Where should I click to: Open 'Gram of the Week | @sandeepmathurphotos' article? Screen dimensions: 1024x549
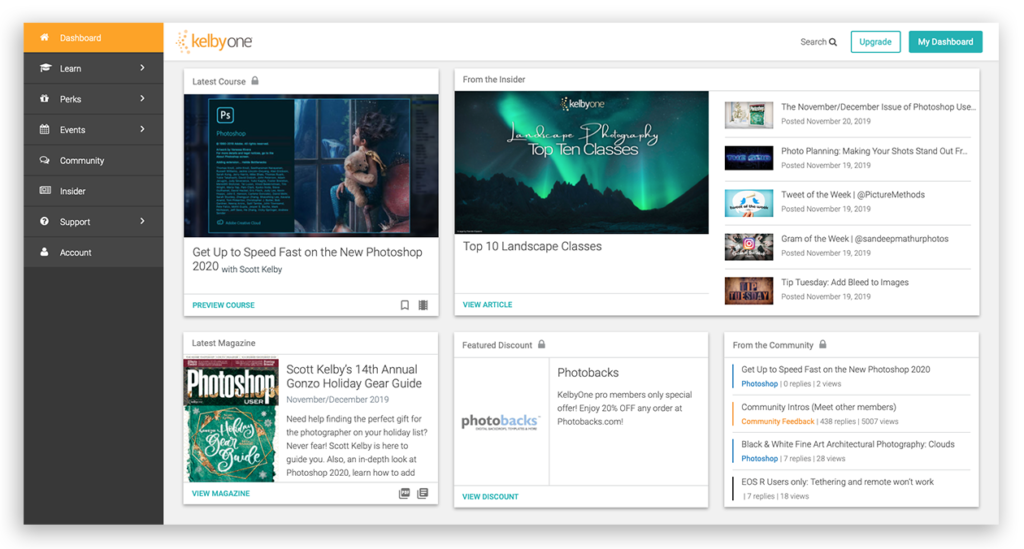pos(865,239)
